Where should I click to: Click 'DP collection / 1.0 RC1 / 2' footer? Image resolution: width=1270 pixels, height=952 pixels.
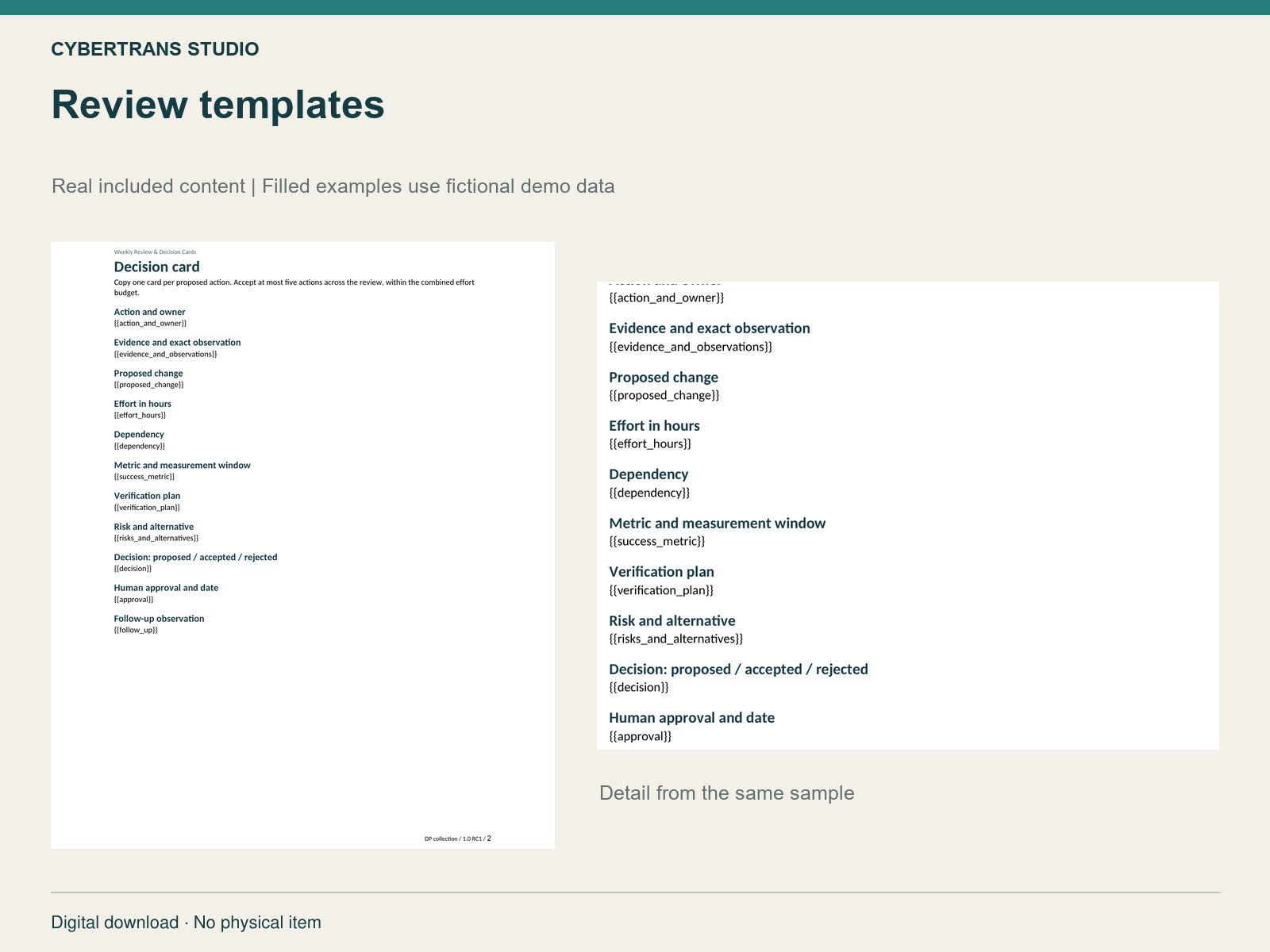tap(458, 839)
